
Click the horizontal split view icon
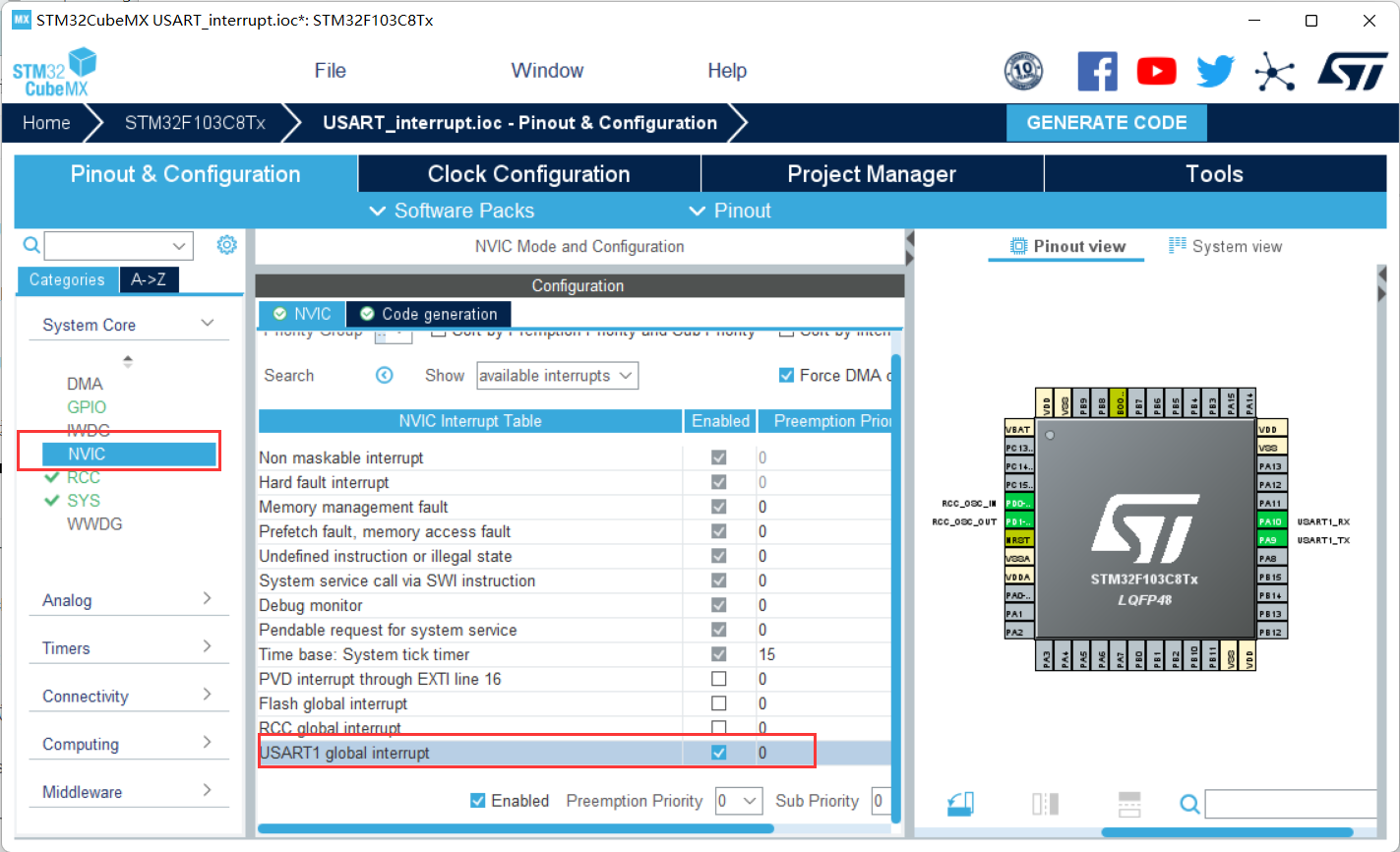coord(1129,804)
